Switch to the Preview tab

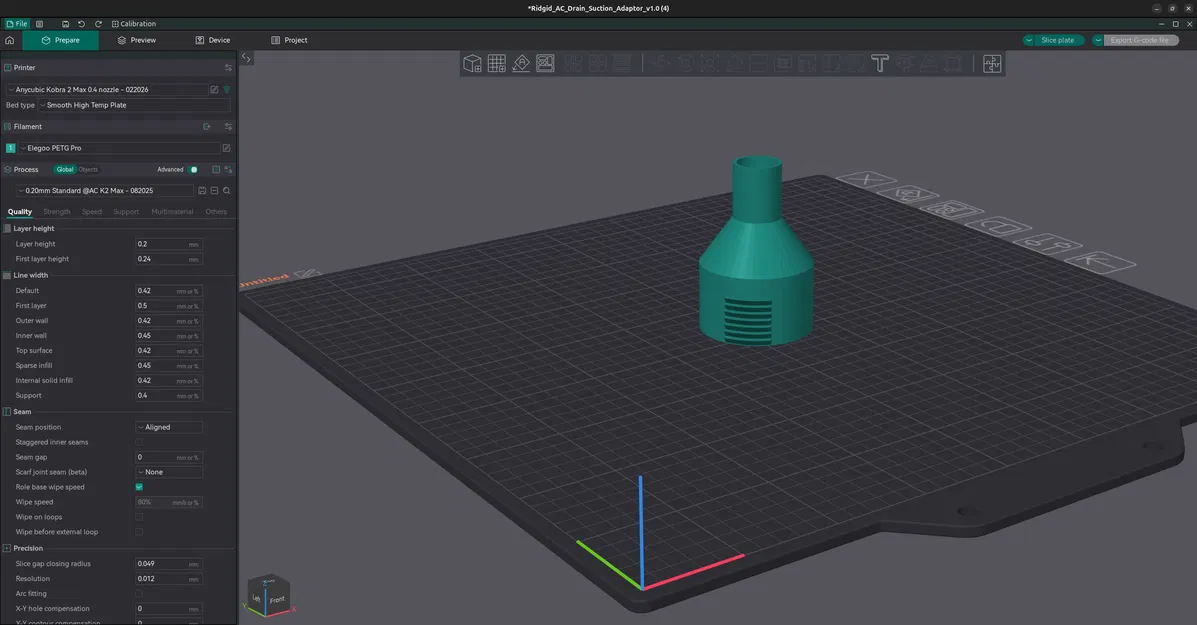coord(139,40)
